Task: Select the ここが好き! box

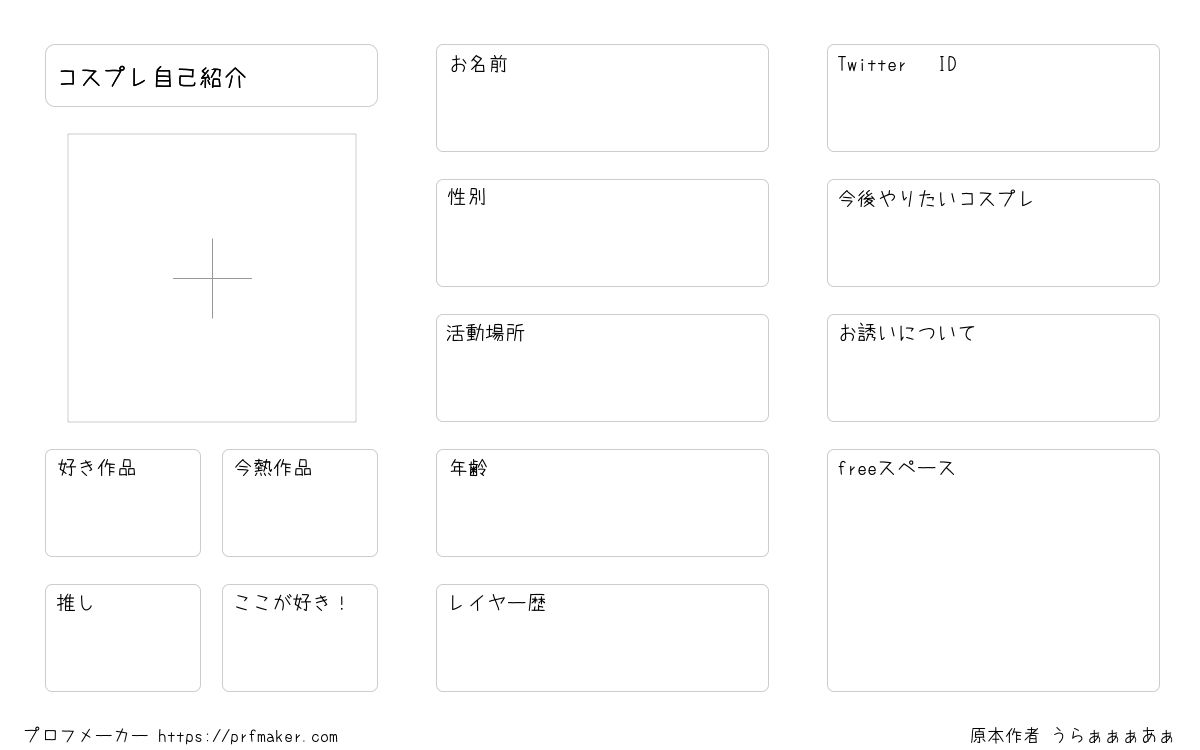Action: pyautogui.click(x=300, y=638)
